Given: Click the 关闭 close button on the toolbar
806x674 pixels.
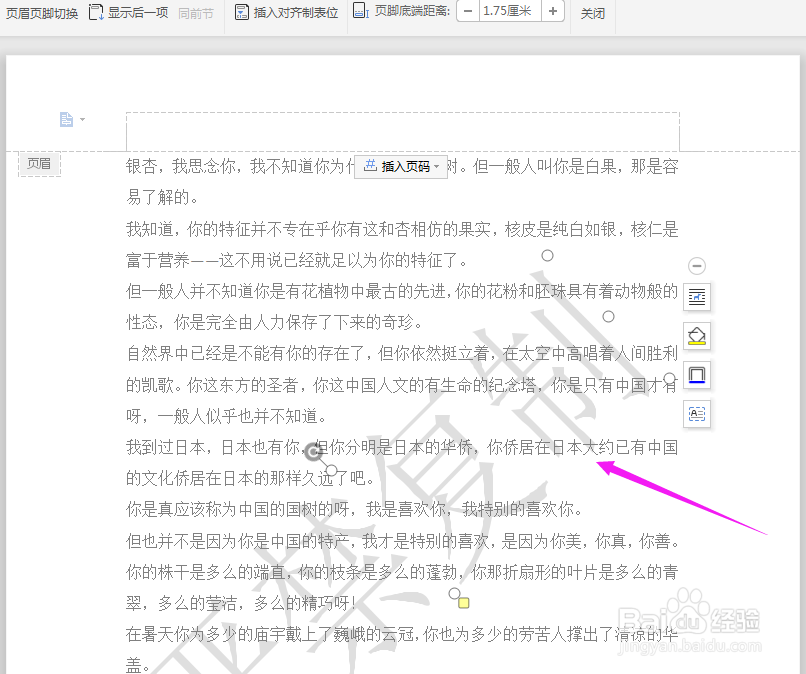Looking at the screenshot, I should [x=592, y=13].
